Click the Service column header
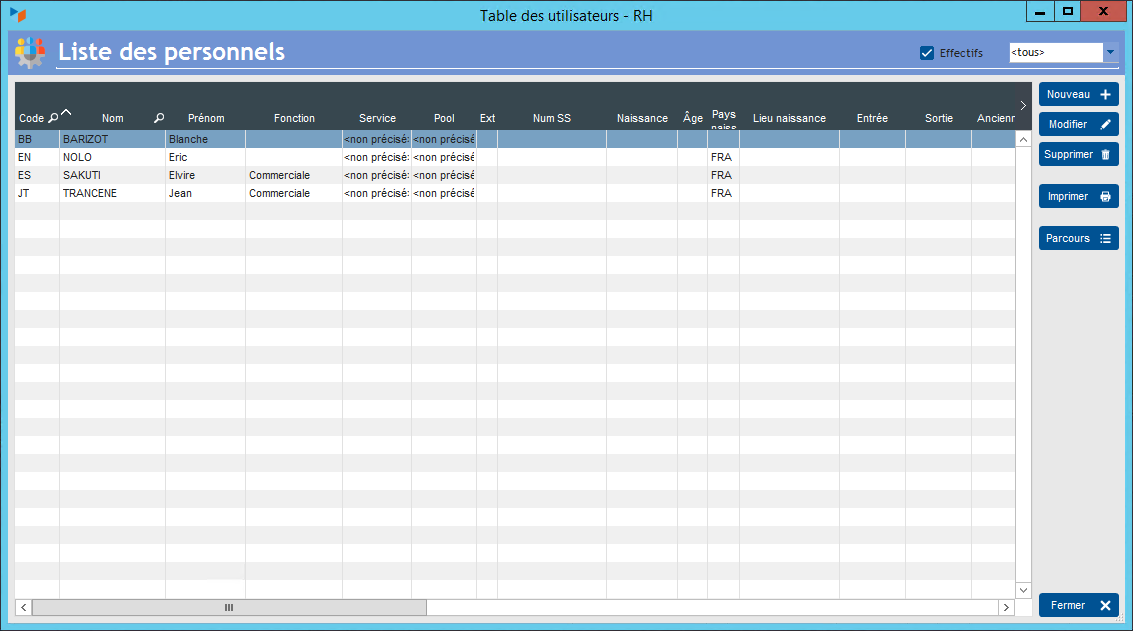The image size is (1133, 631). [x=377, y=118]
